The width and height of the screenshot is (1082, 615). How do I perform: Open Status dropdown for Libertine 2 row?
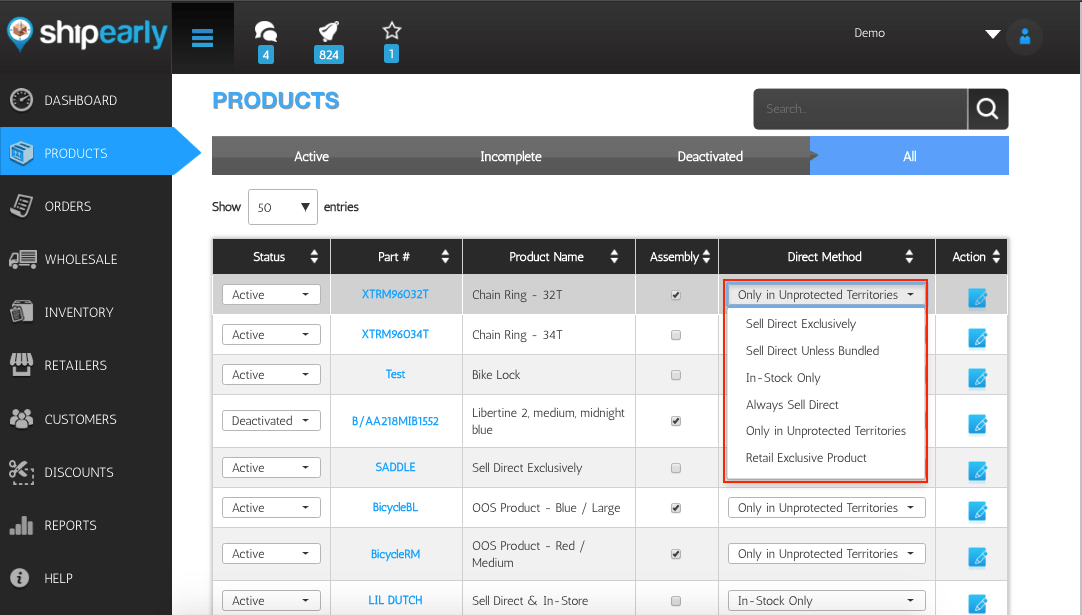[270, 420]
